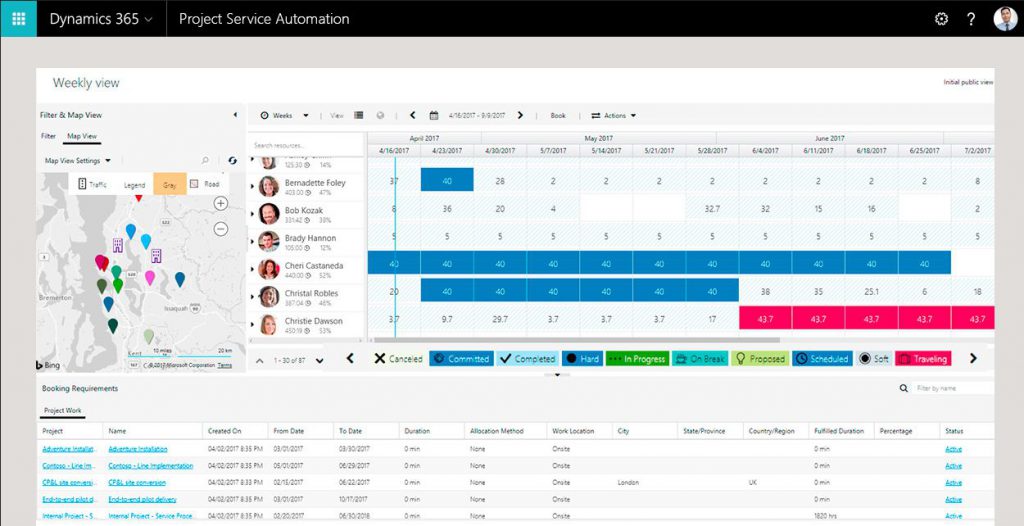Screen dimensions: 1024x526
Task: Switch to list view icon beside View
Action: (x=359, y=116)
